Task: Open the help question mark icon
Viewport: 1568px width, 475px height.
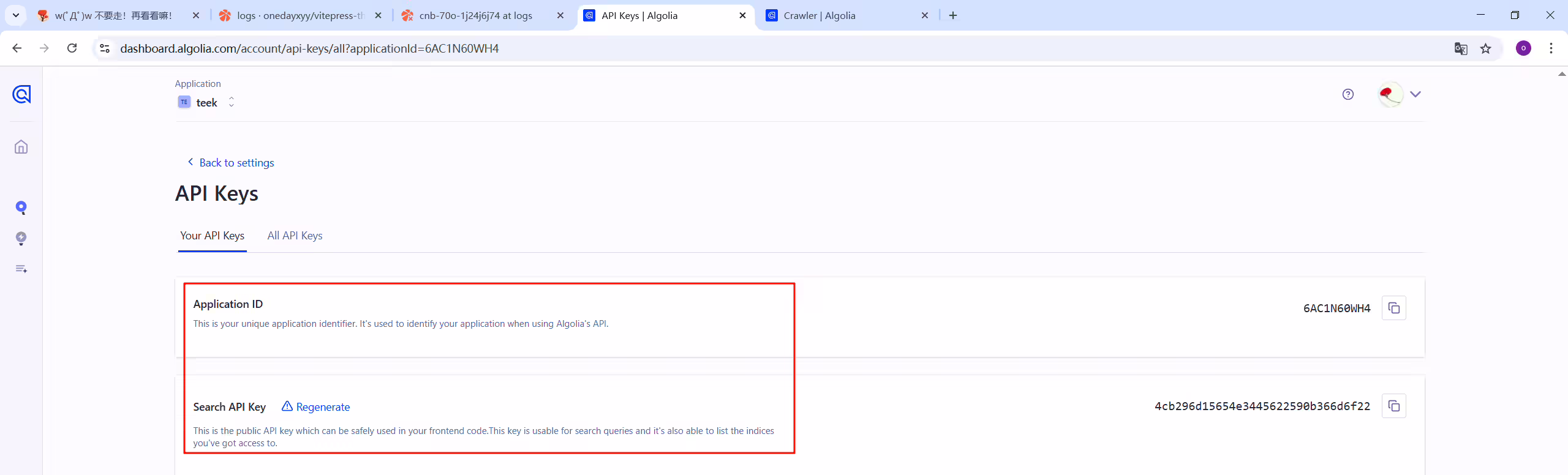Action: pos(1347,94)
